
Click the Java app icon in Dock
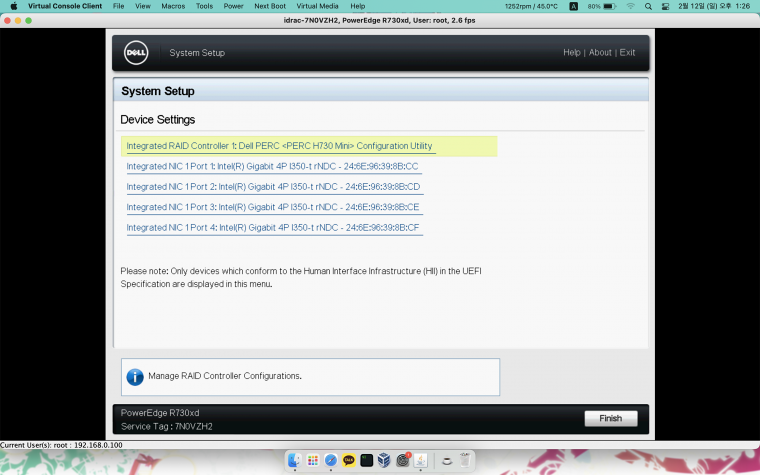[x=420, y=460]
